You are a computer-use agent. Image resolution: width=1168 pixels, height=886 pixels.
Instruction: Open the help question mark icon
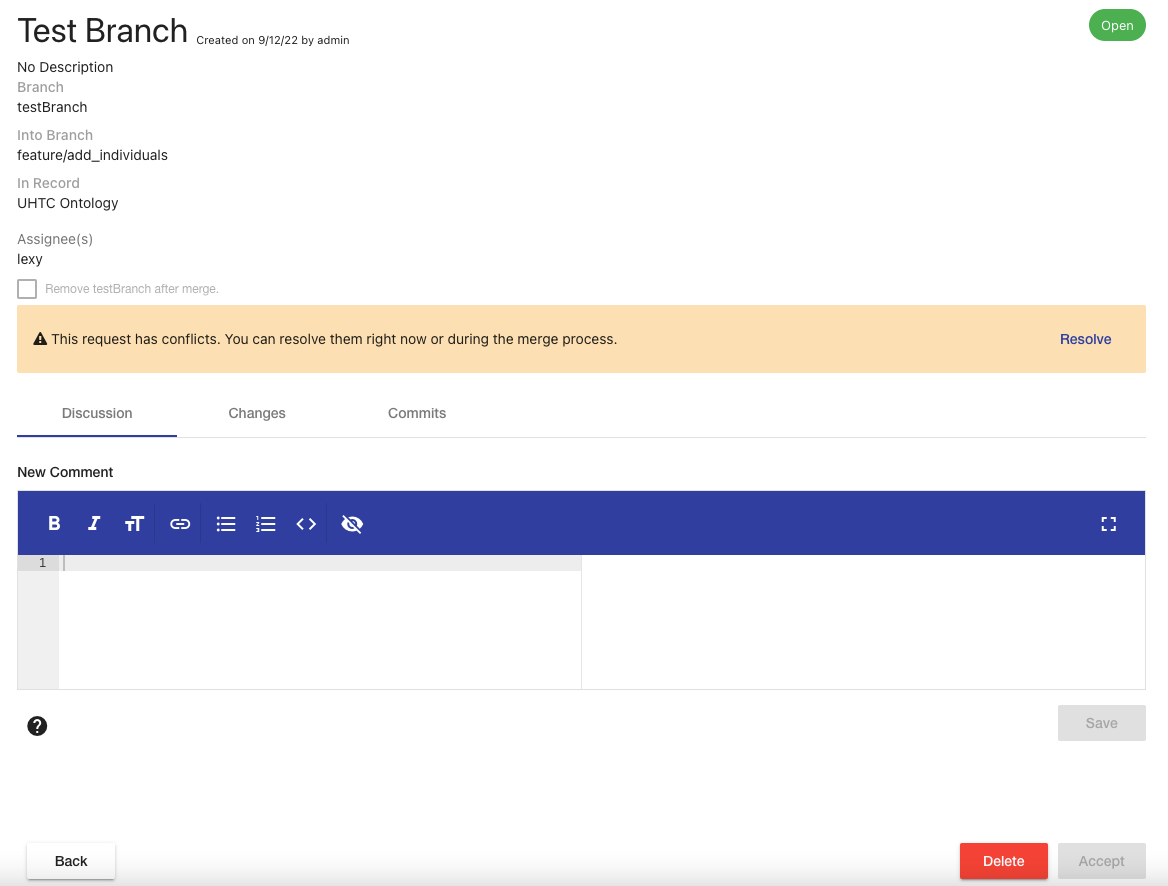tap(37, 726)
